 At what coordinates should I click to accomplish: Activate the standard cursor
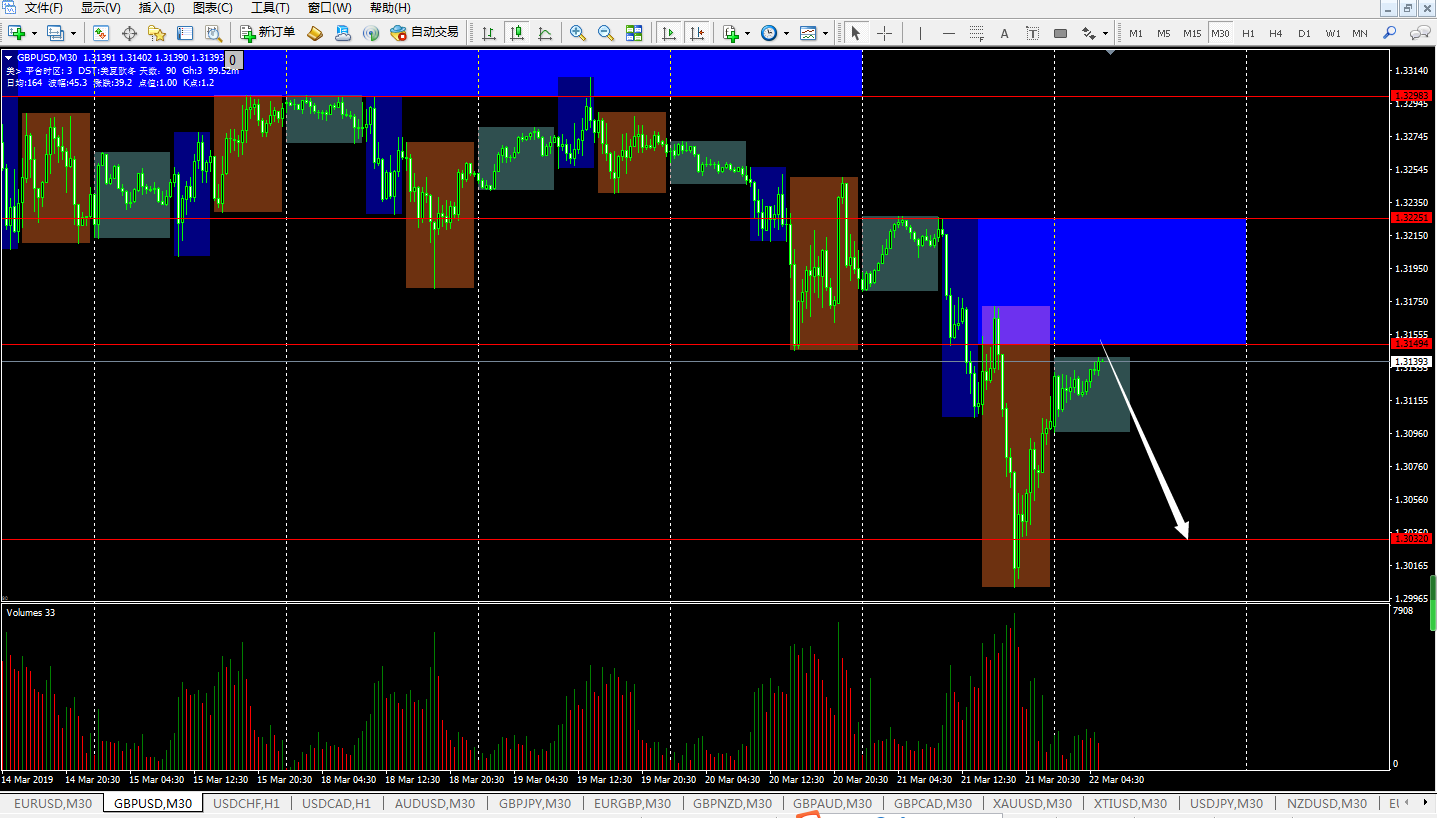(855, 33)
